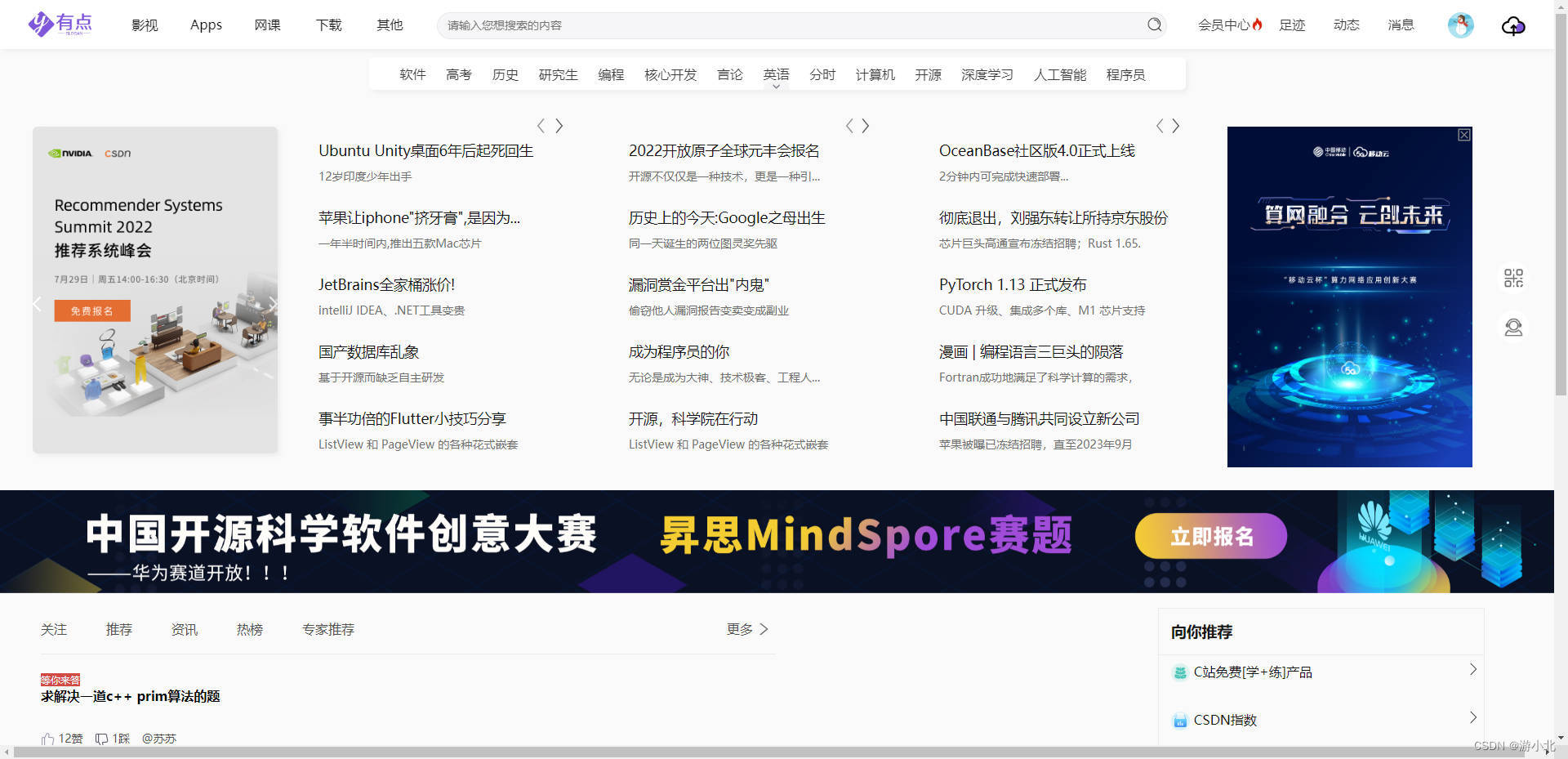
Task: Open the 下载 menu item
Action: [x=328, y=25]
